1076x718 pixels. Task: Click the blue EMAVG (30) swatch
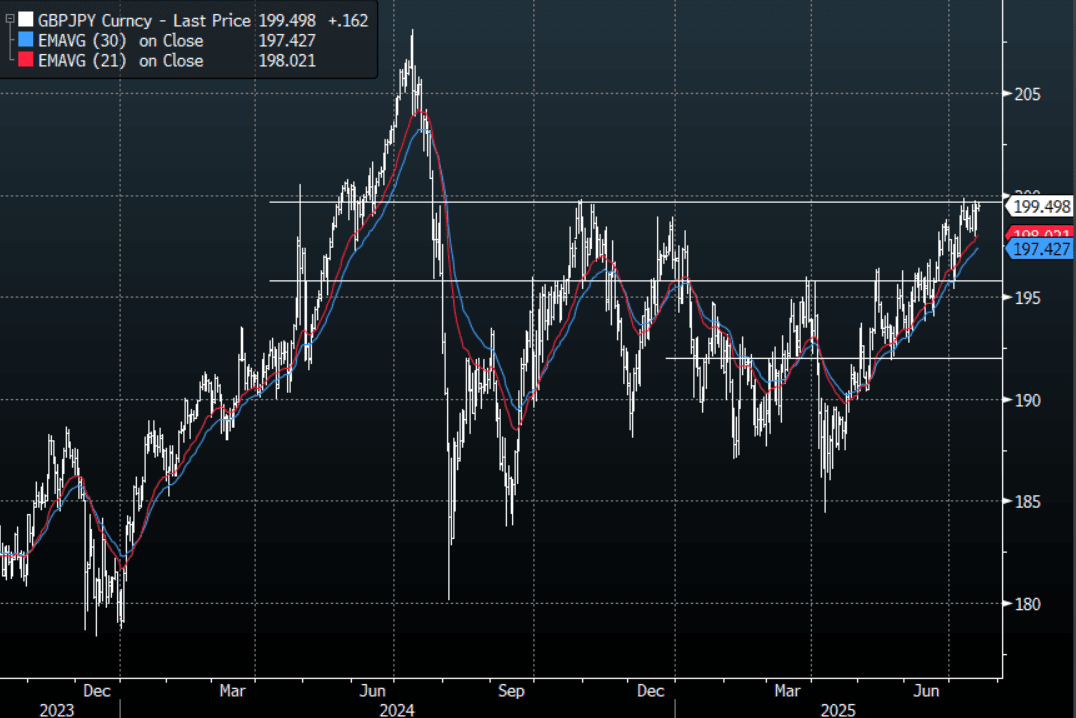[x=25, y=41]
